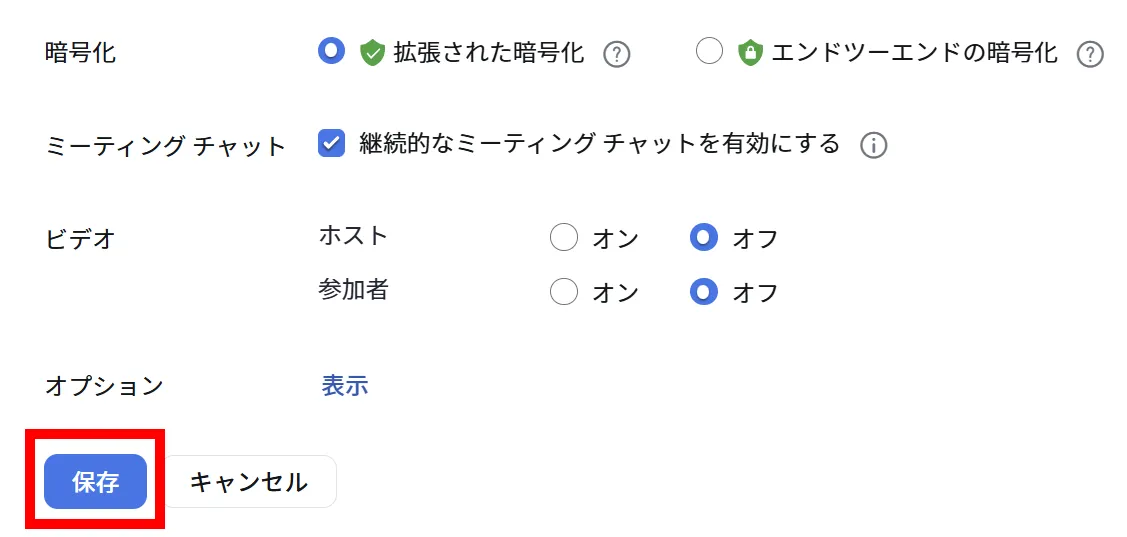Viewport: 1127px width, 537px height.
Task: Select the 拡張された暗号化 radio button
Action: [331, 51]
